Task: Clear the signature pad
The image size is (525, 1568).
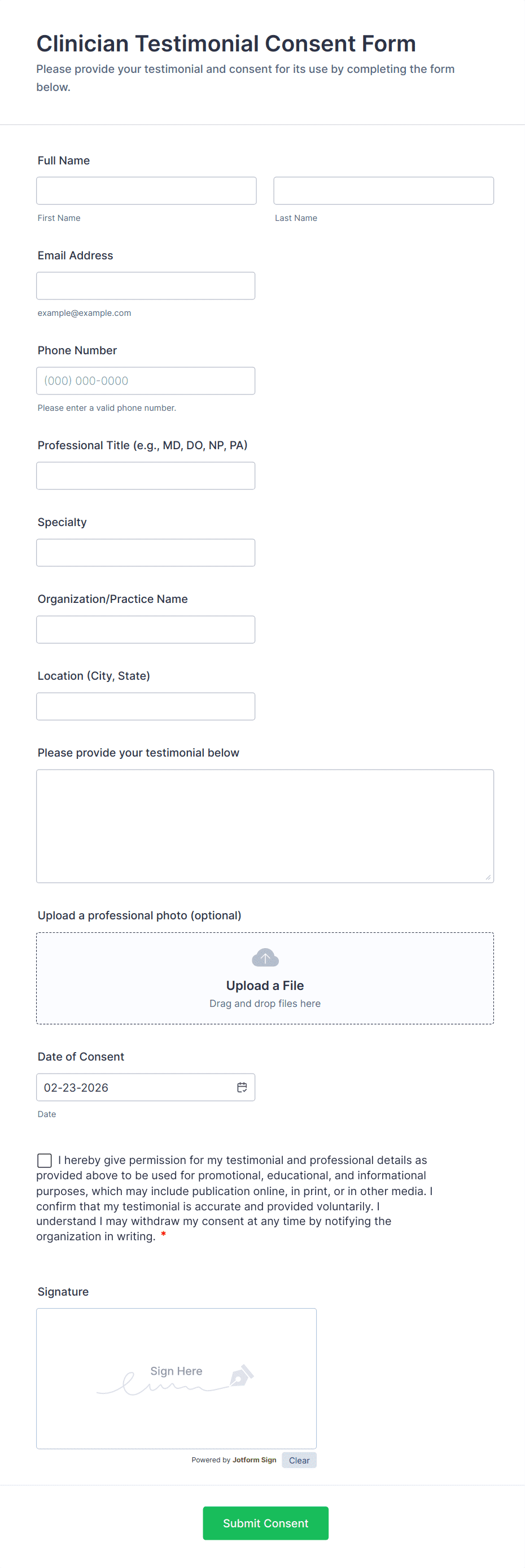Action: click(x=299, y=1460)
